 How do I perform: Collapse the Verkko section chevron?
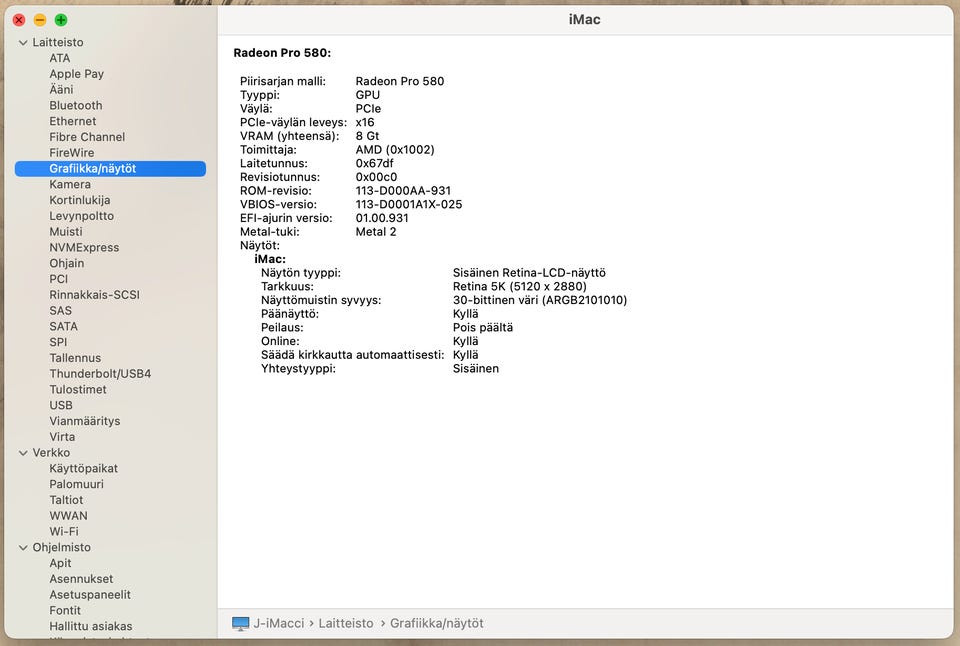[x=23, y=453]
